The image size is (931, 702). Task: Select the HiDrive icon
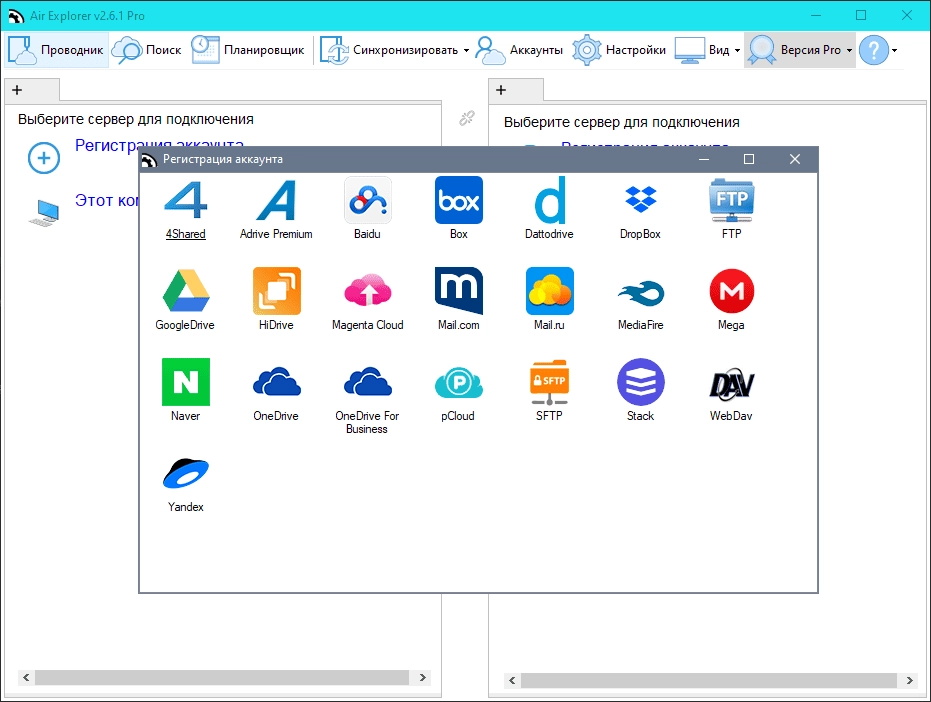coord(276,292)
